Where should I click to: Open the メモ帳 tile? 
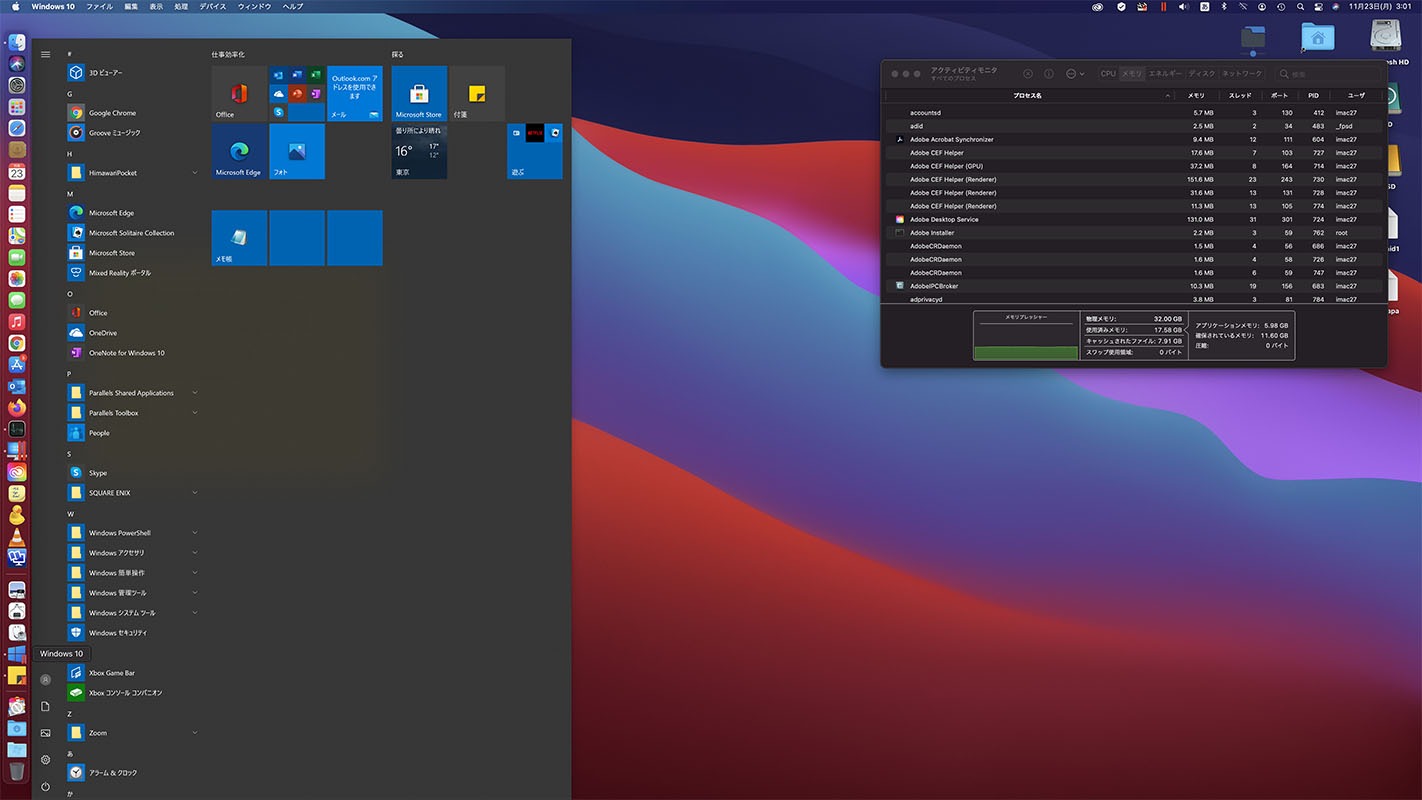239,238
